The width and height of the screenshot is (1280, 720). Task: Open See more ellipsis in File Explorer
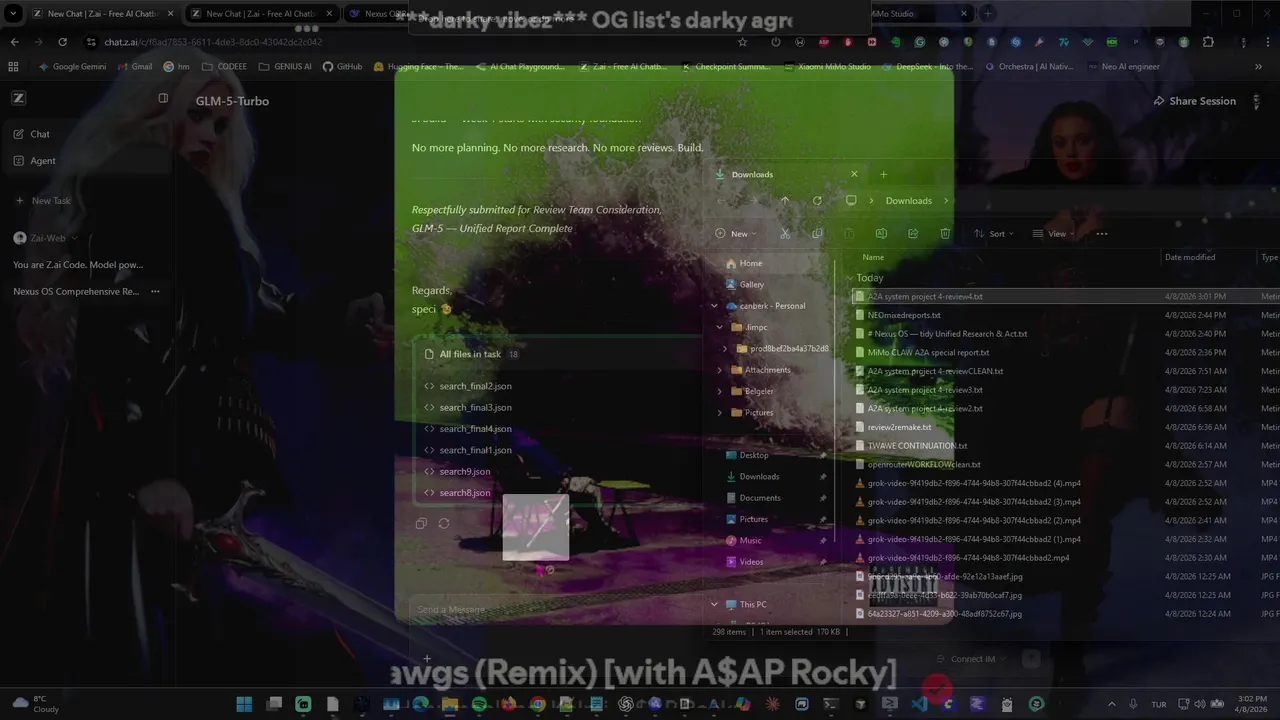pyautogui.click(x=1102, y=234)
